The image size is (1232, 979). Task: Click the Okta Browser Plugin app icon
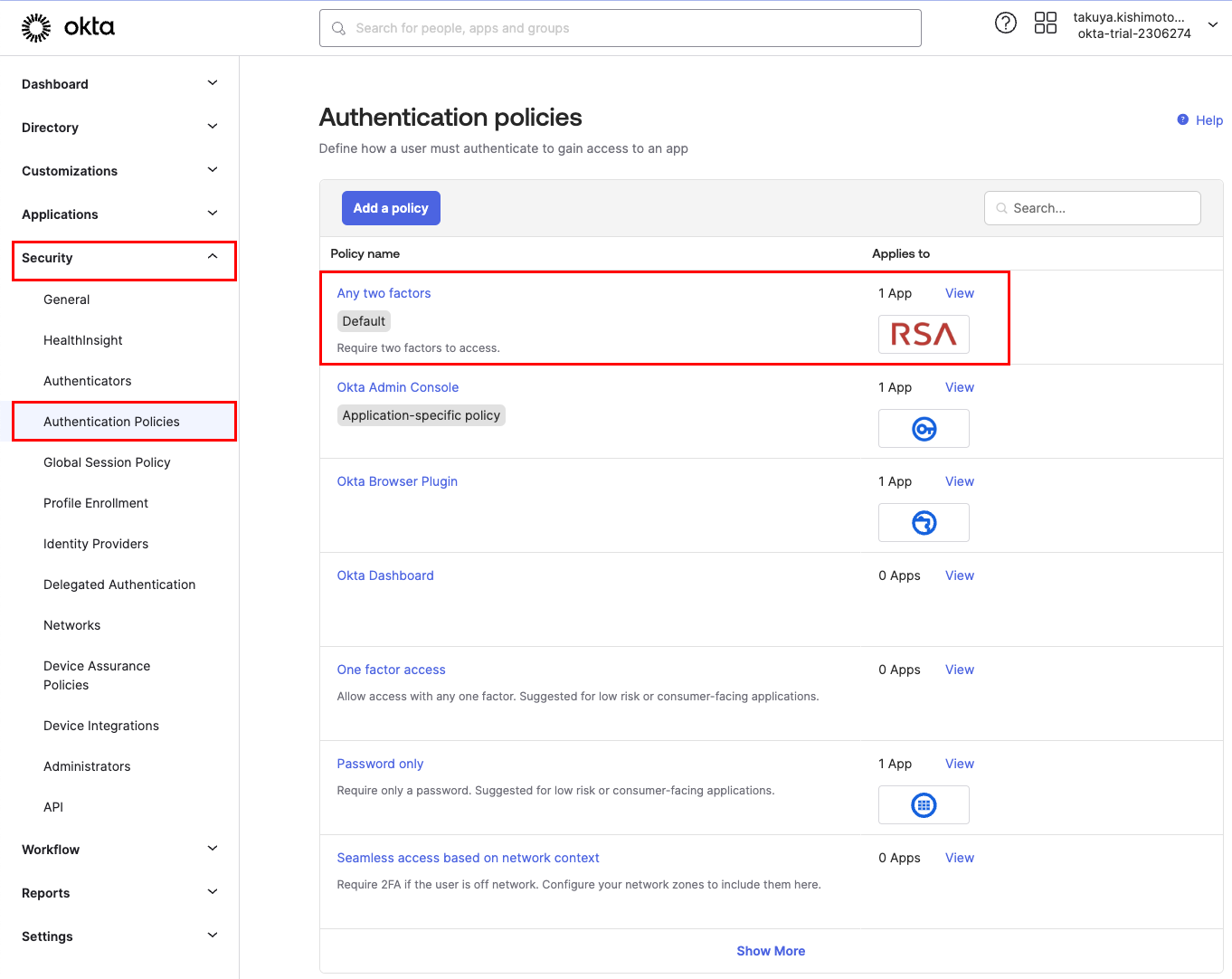(x=923, y=523)
